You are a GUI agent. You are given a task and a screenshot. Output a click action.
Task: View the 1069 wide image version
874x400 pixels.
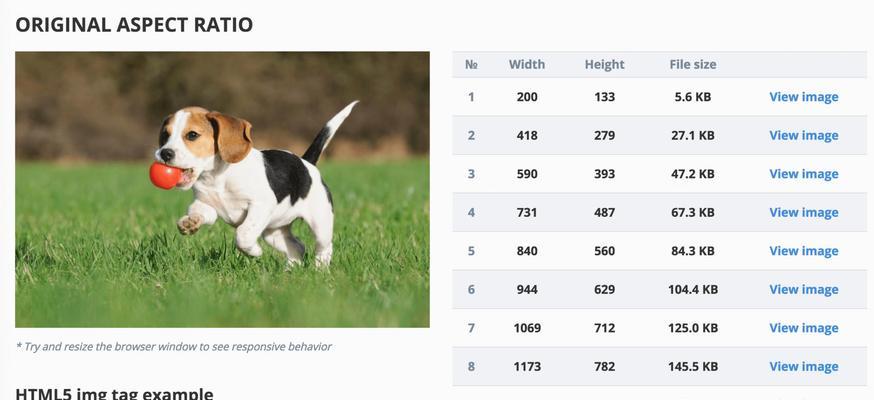click(803, 328)
